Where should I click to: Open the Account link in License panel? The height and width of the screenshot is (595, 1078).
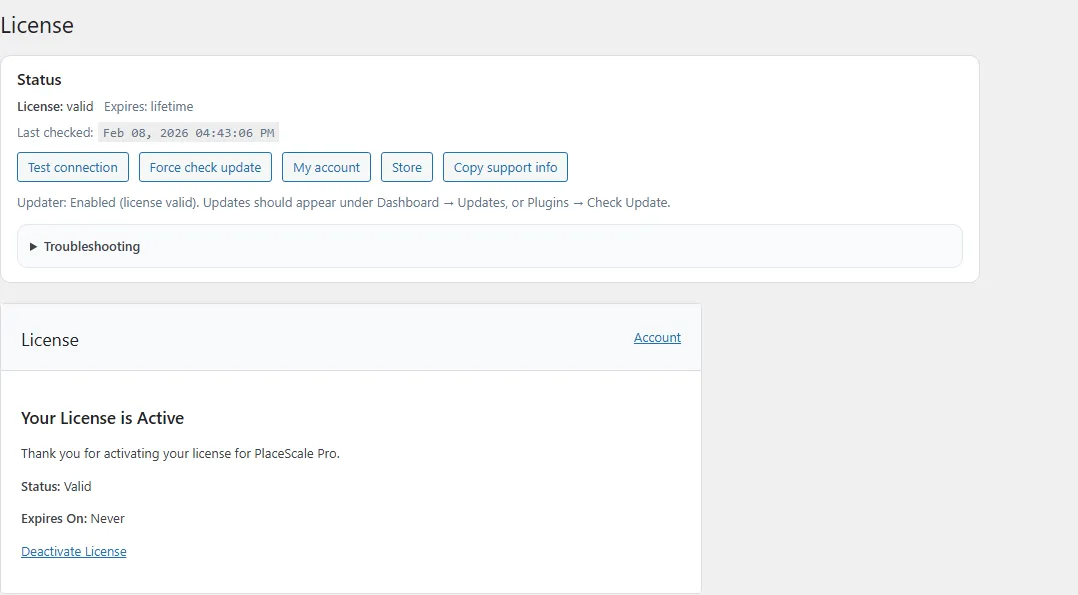tap(657, 338)
